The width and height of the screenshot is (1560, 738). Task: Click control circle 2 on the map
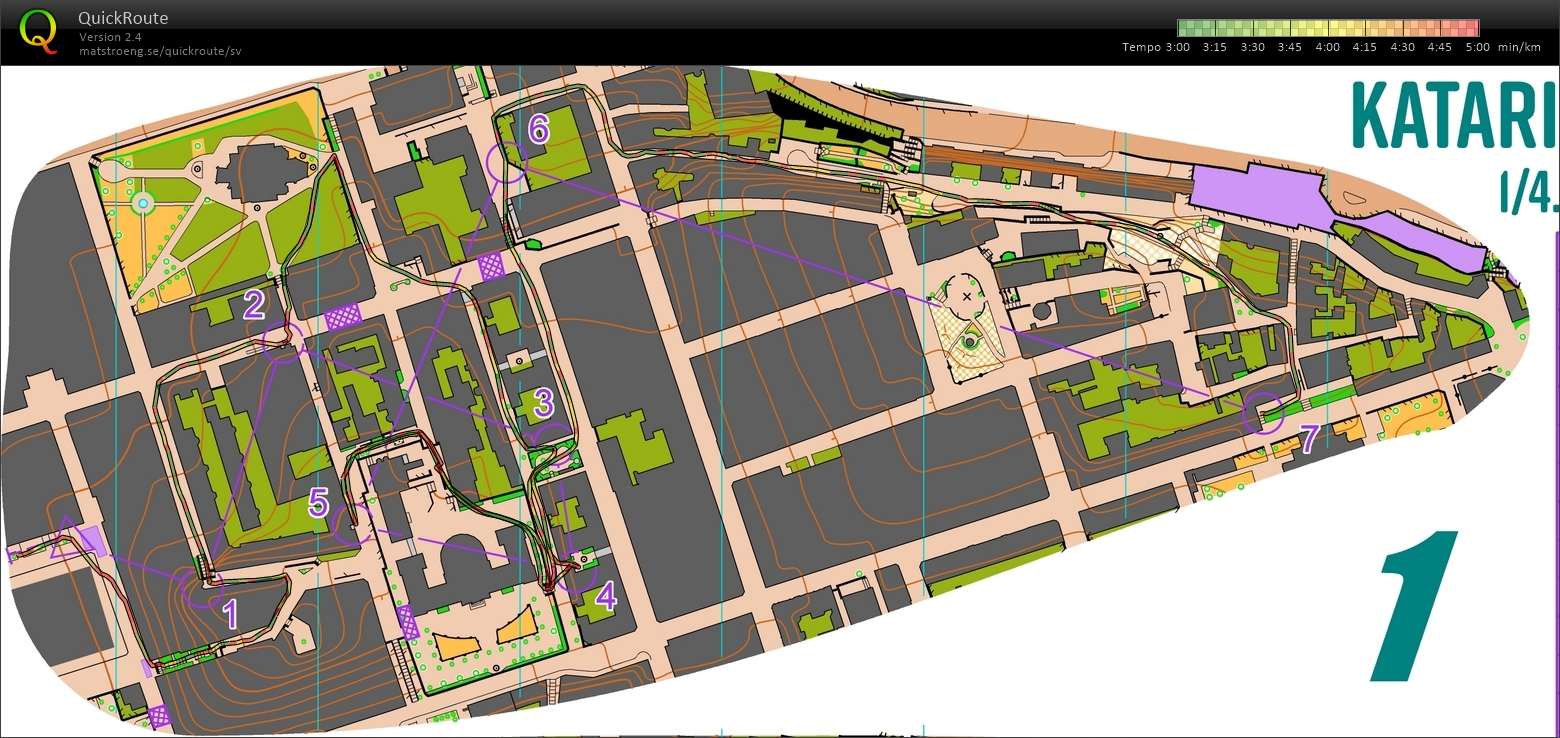point(283,343)
